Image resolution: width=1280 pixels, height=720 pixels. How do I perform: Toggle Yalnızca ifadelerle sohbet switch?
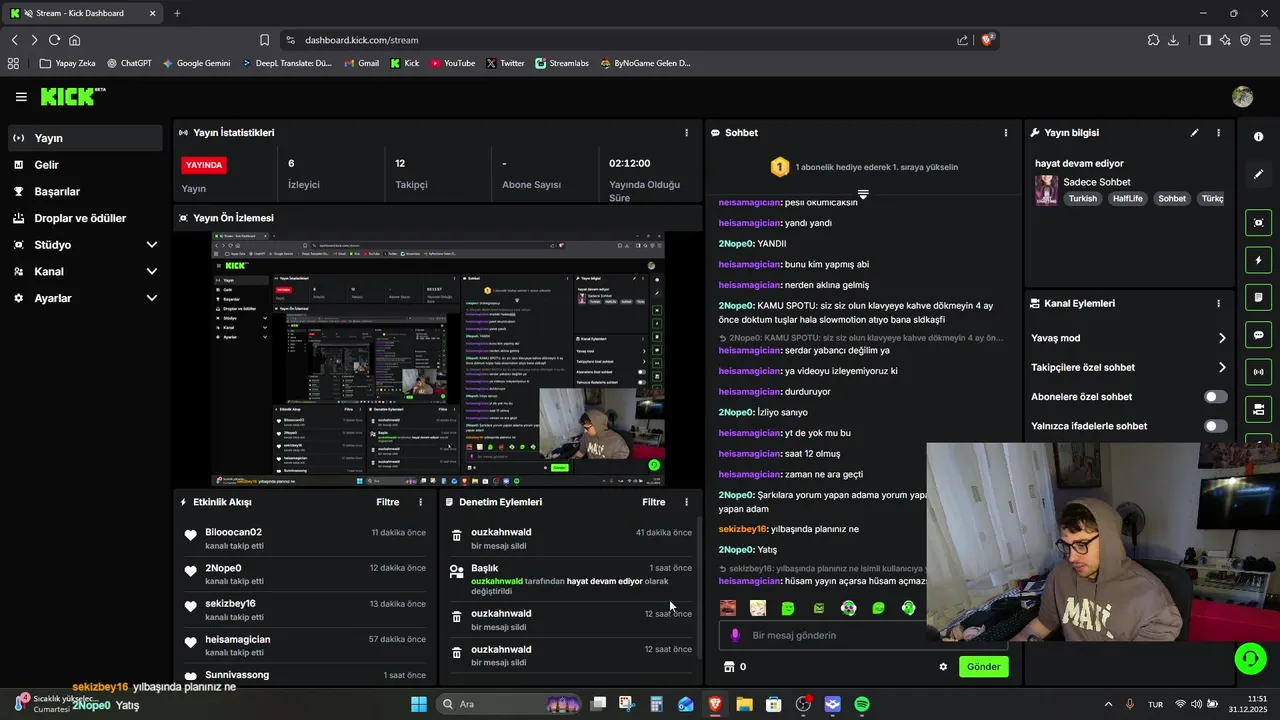(1215, 426)
